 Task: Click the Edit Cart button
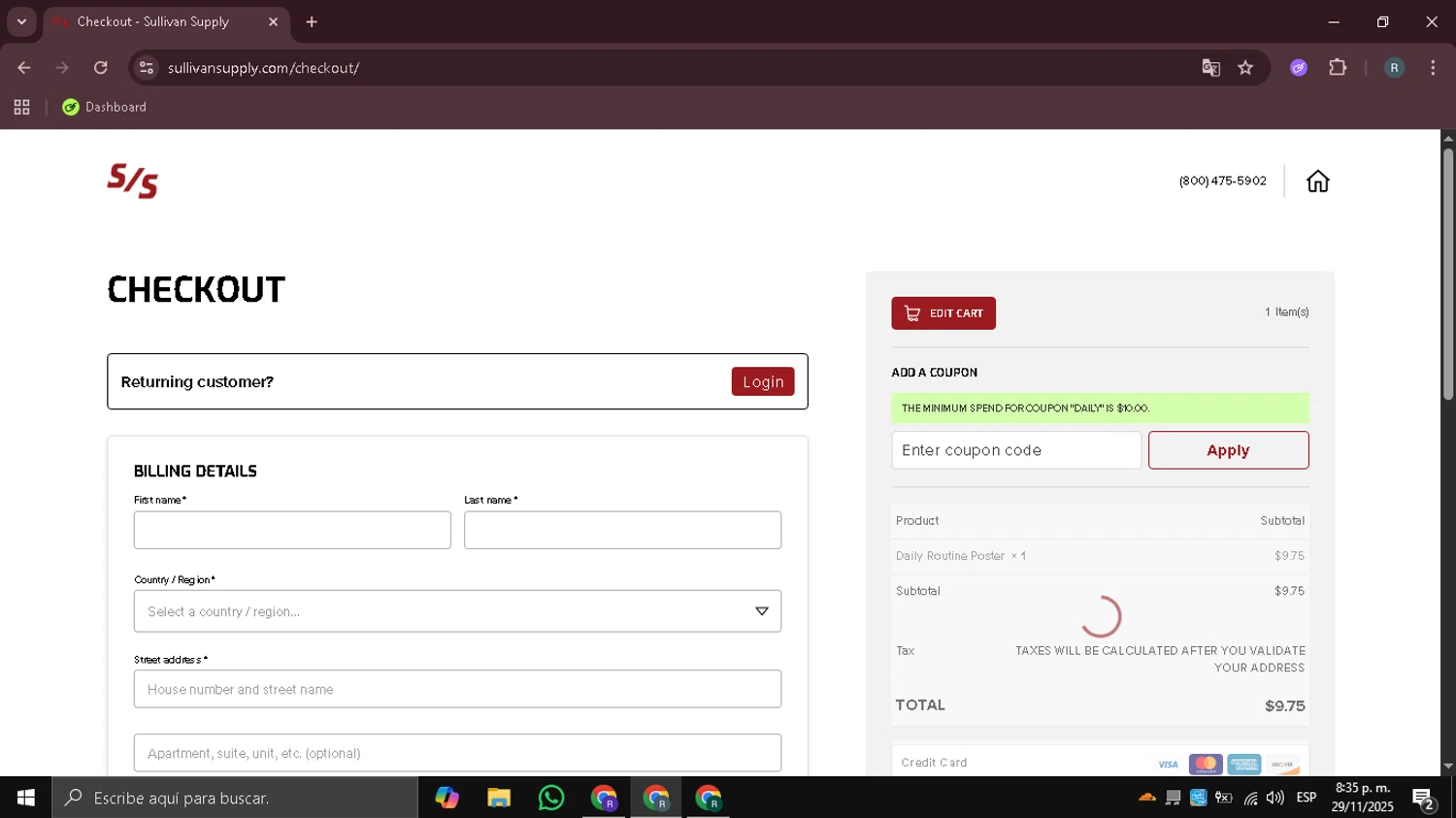943,313
